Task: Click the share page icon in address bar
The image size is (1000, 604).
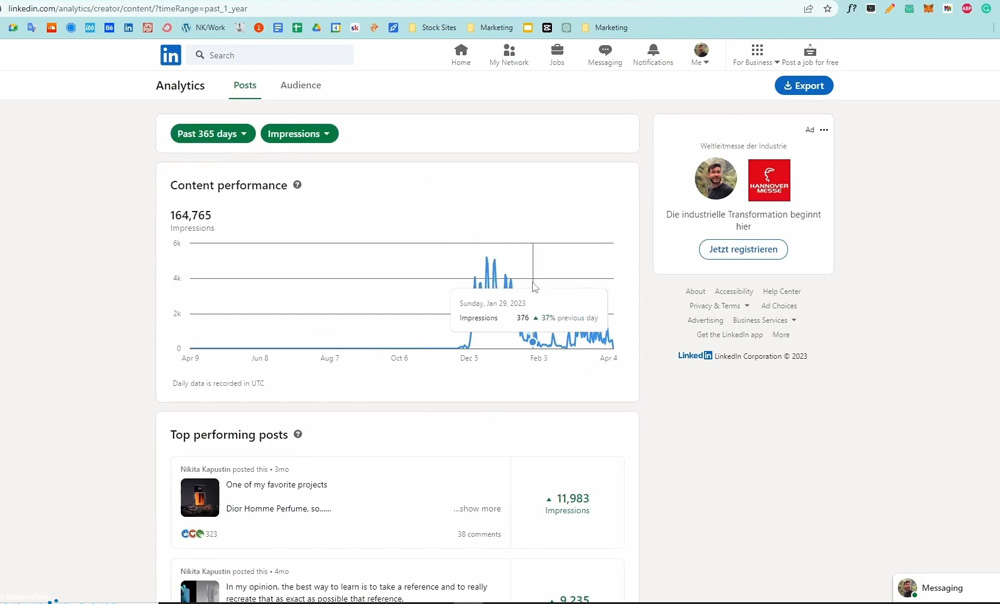Action: click(x=808, y=8)
